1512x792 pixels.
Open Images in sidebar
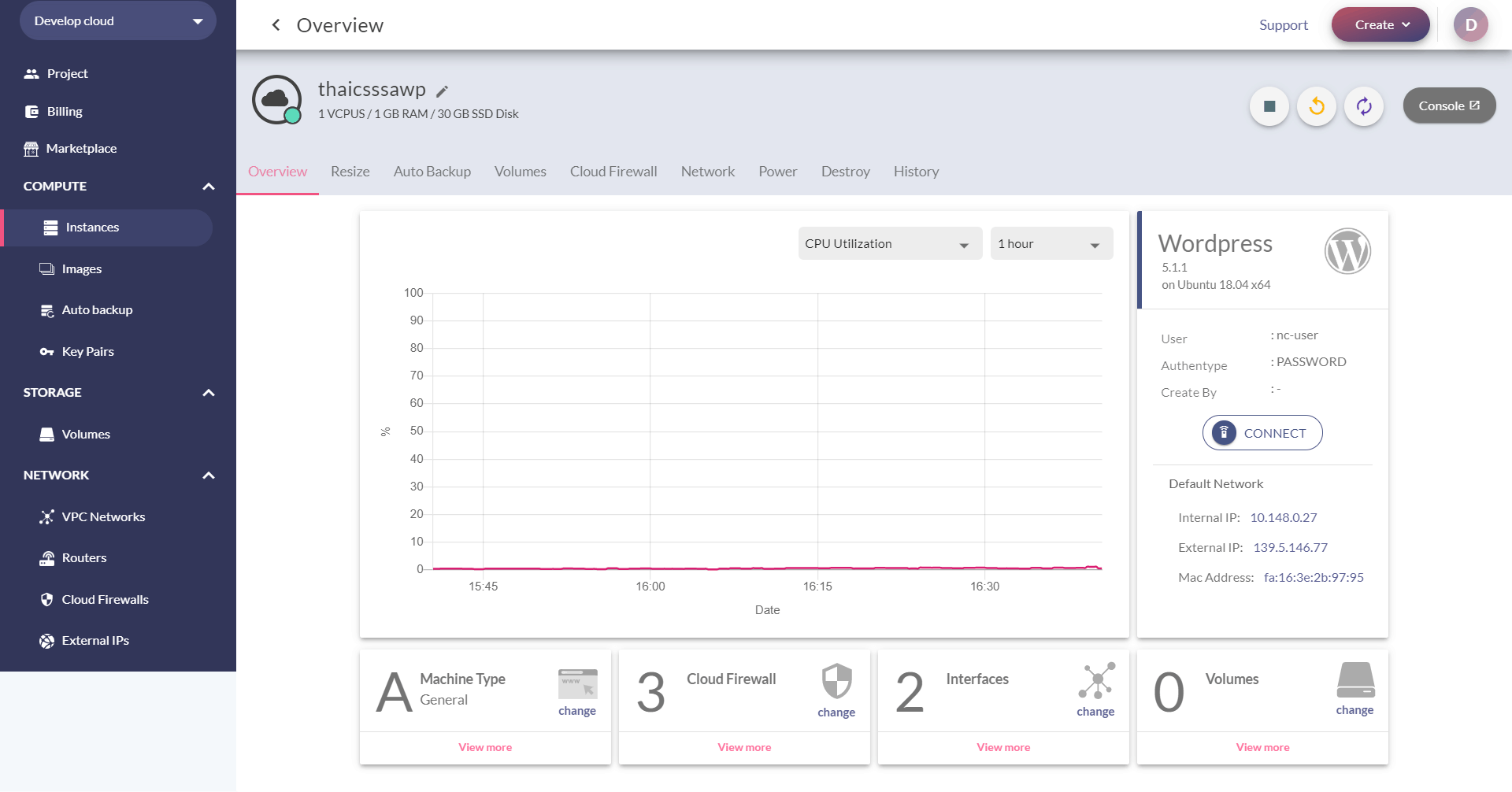[70, 269]
